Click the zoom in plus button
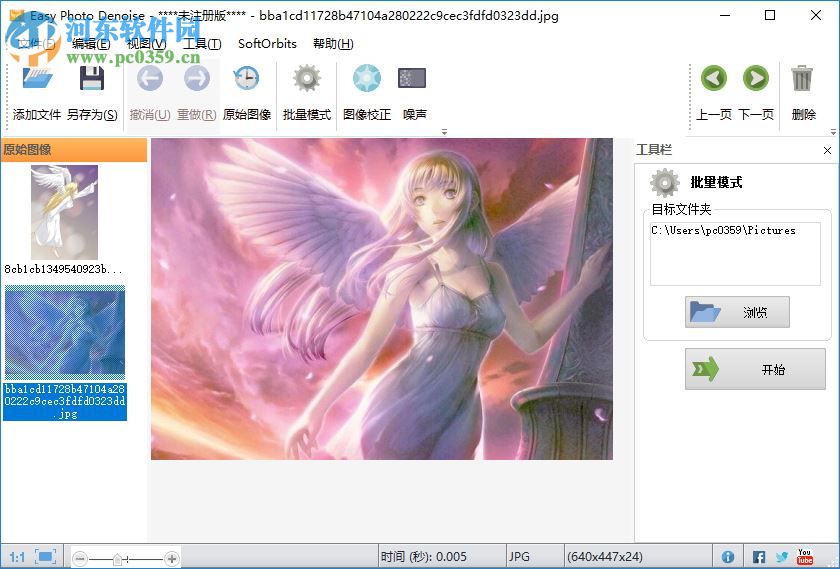 pyautogui.click(x=172, y=559)
